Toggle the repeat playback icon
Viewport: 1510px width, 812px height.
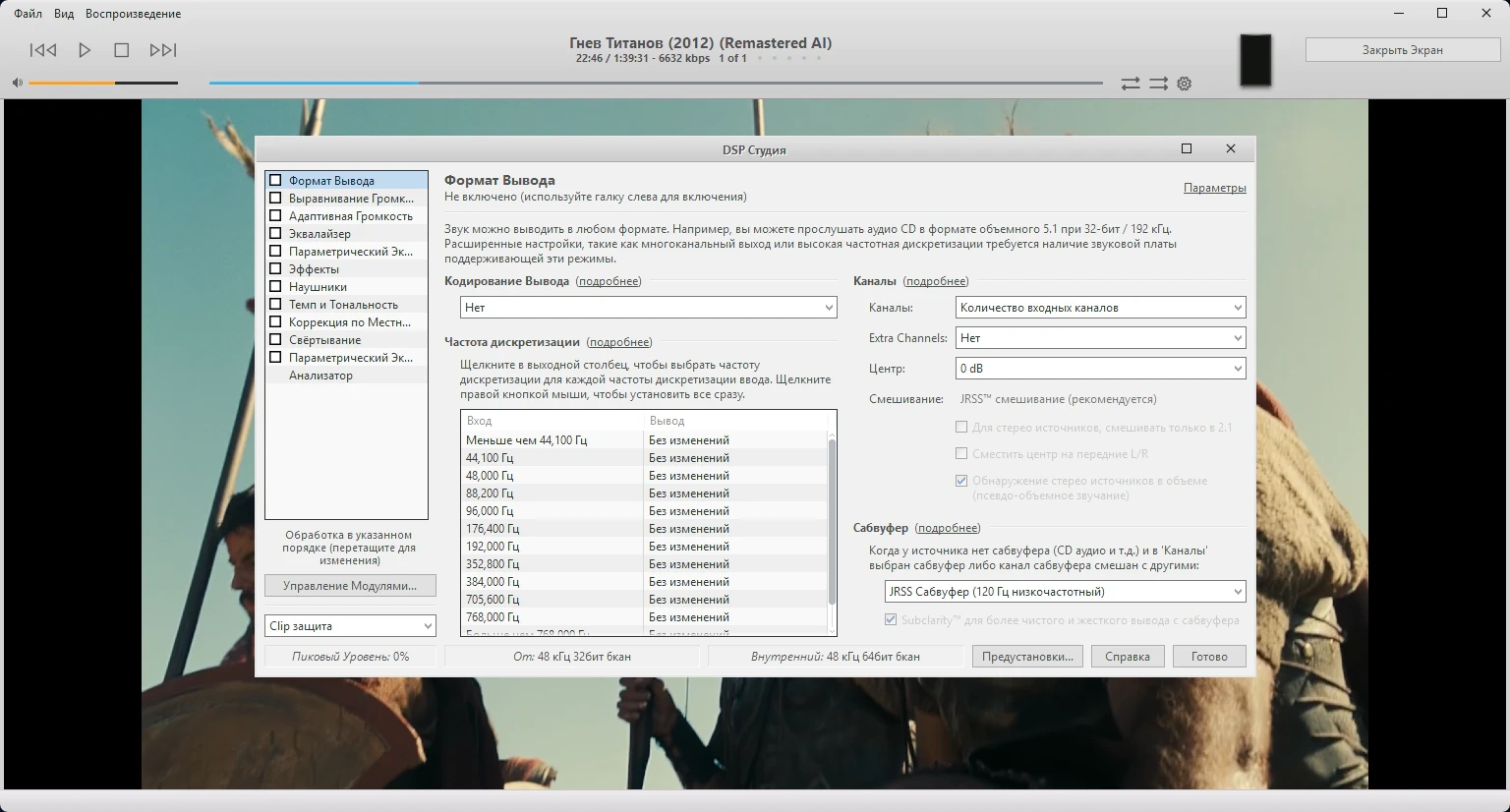[x=1131, y=84]
